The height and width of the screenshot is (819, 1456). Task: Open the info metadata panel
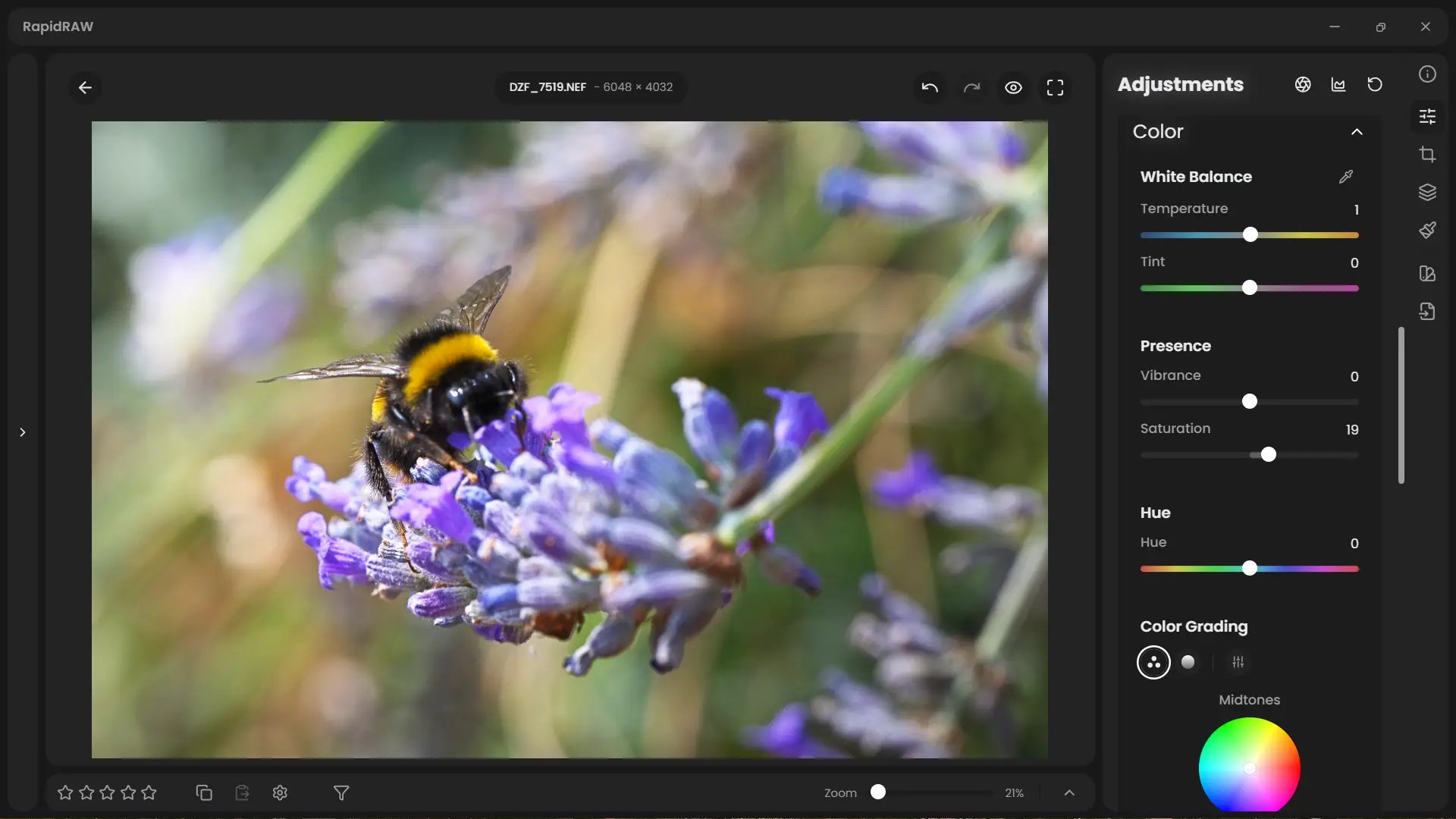1427,74
